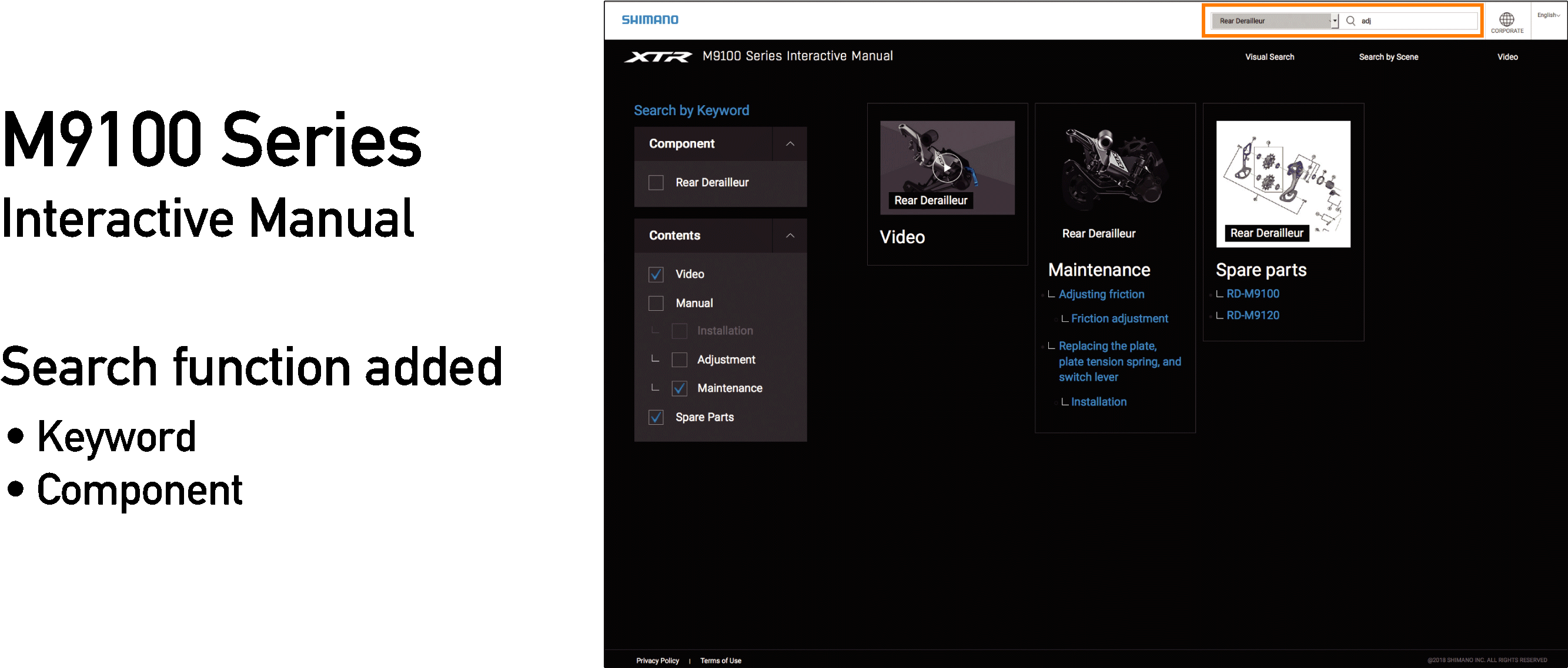The height and width of the screenshot is (668, 1568).
Task: Click the M9100 Series Interactive Manual title
Action: tap(797, 56)
